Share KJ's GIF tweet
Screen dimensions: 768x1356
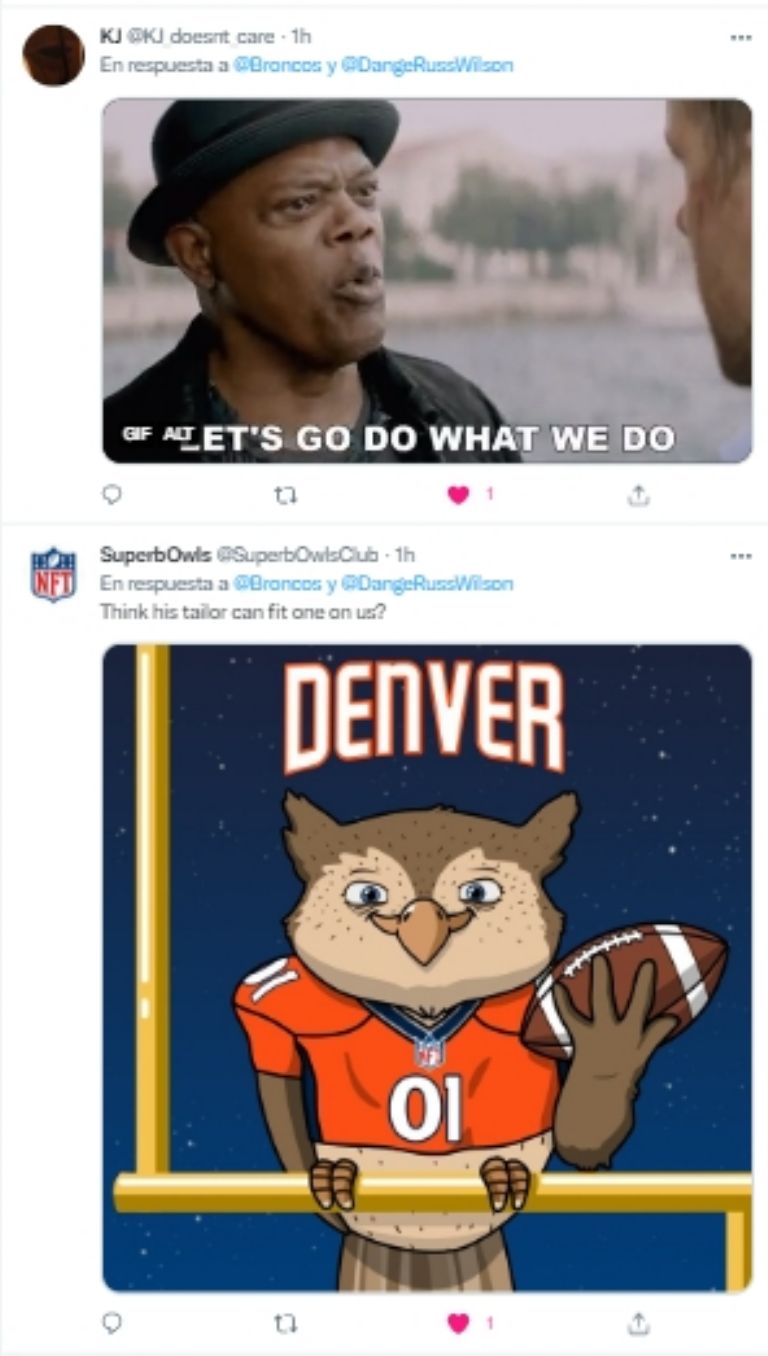(639, 494)
